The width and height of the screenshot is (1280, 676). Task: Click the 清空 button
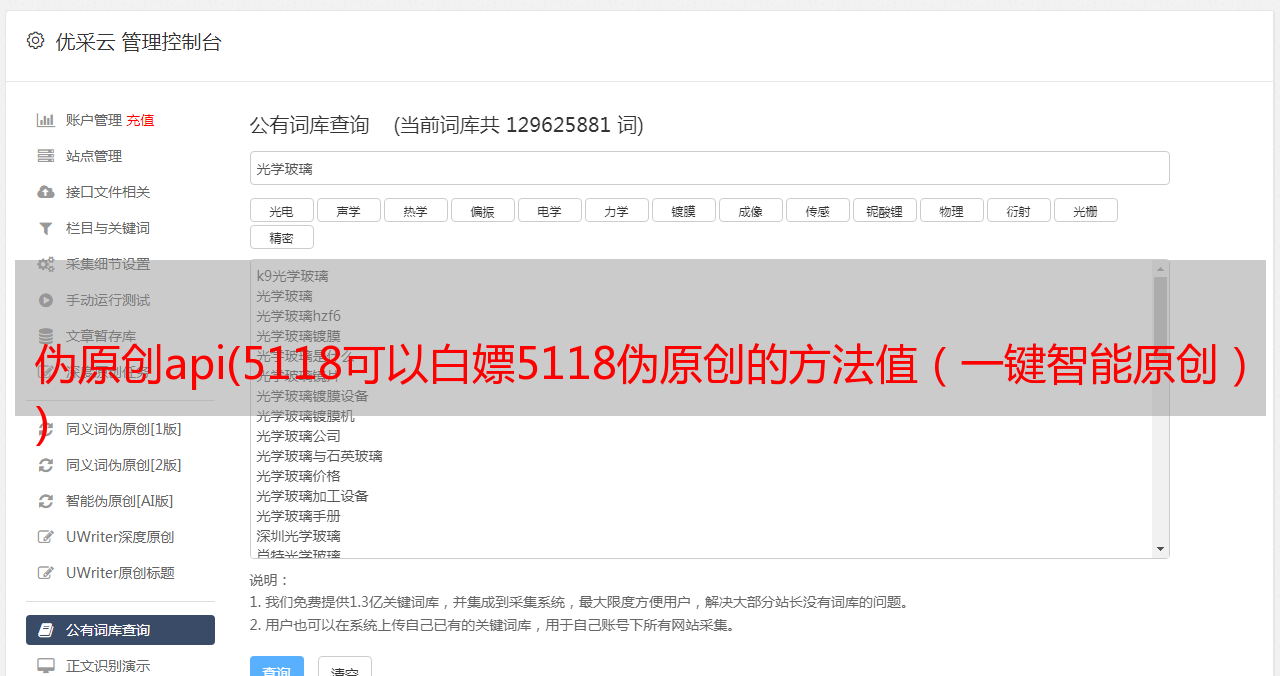[345, 667]
